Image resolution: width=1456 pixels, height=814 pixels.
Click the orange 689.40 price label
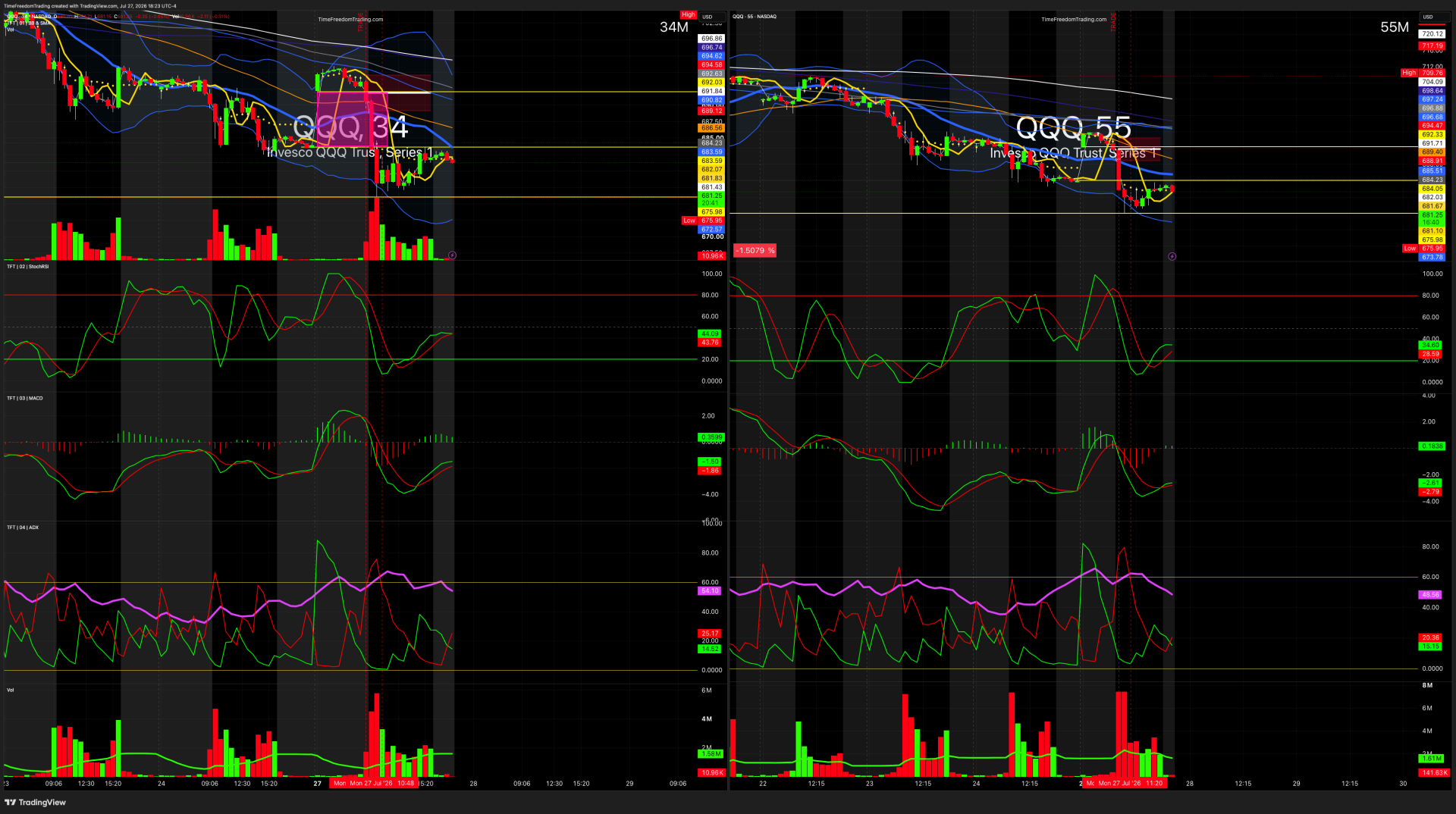tap(1432, 152)
